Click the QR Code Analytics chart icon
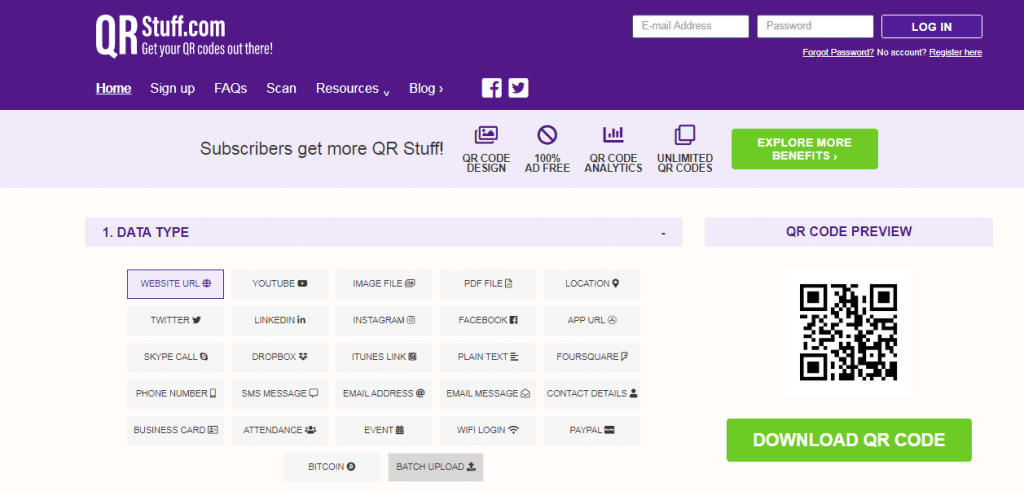This screenshot has height=491, width=1024. click(613, 135)
